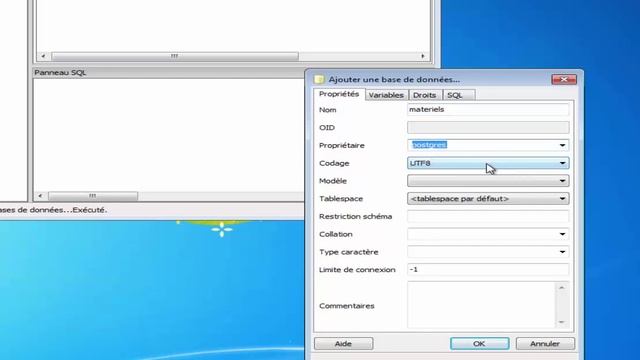Click upper pane horizontal scrollbar left arrow
The height and width of the screenshot is (360, 640).
point(43,56)
